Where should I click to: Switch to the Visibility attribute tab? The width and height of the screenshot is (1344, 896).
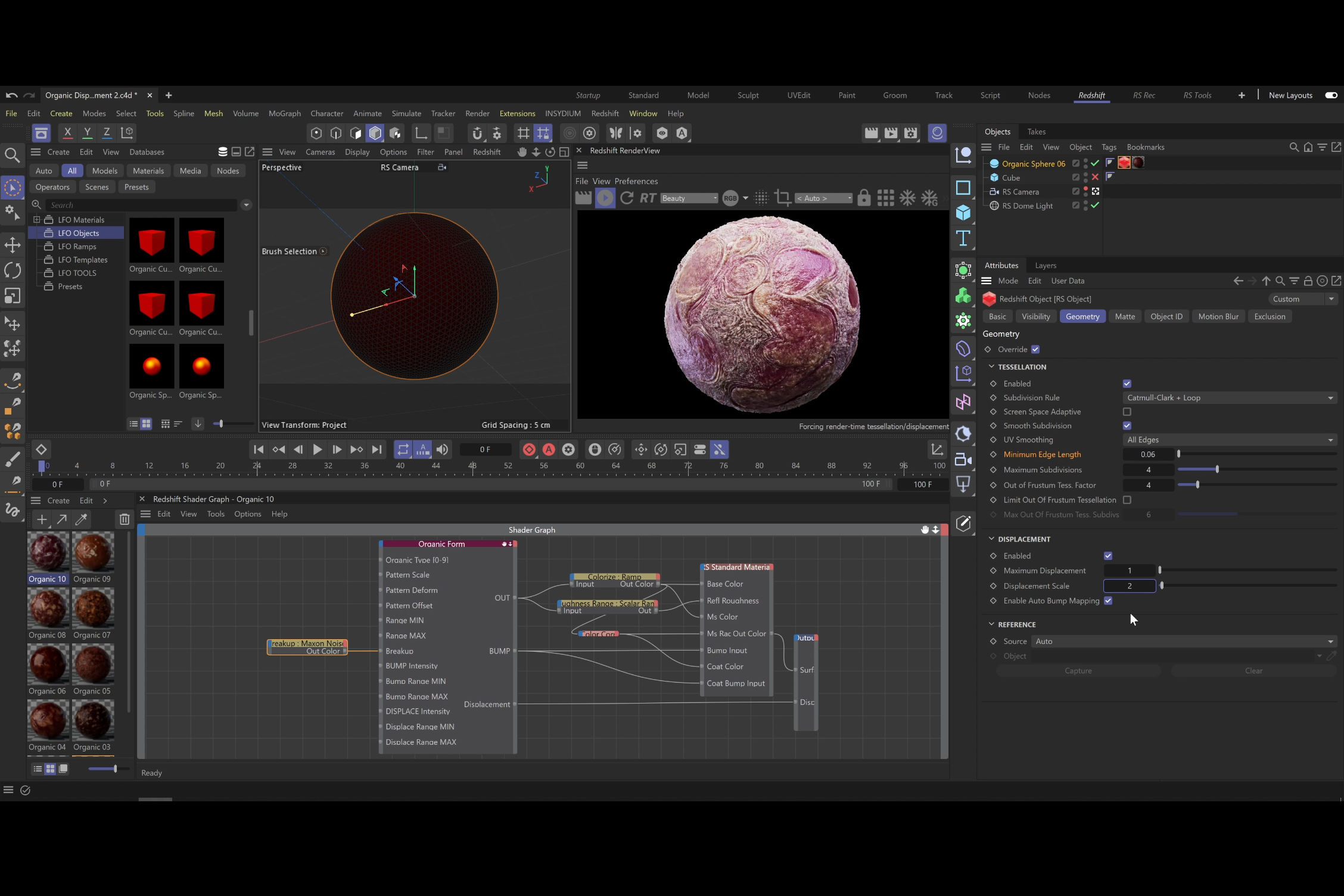(1035, 316)
